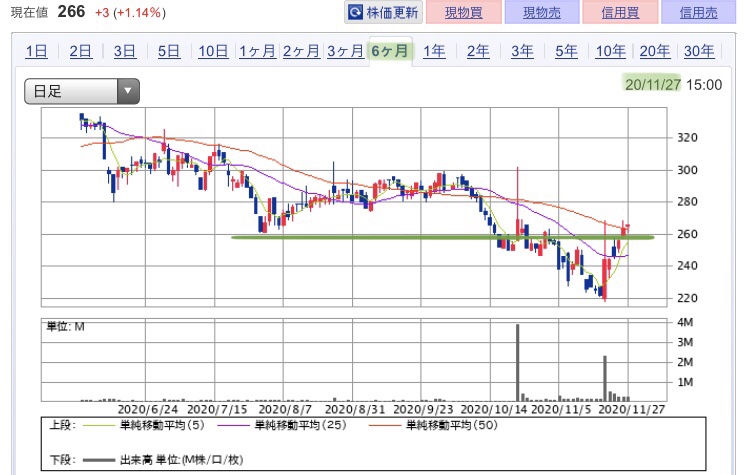Show the 3年 chart range

[522, 51]
